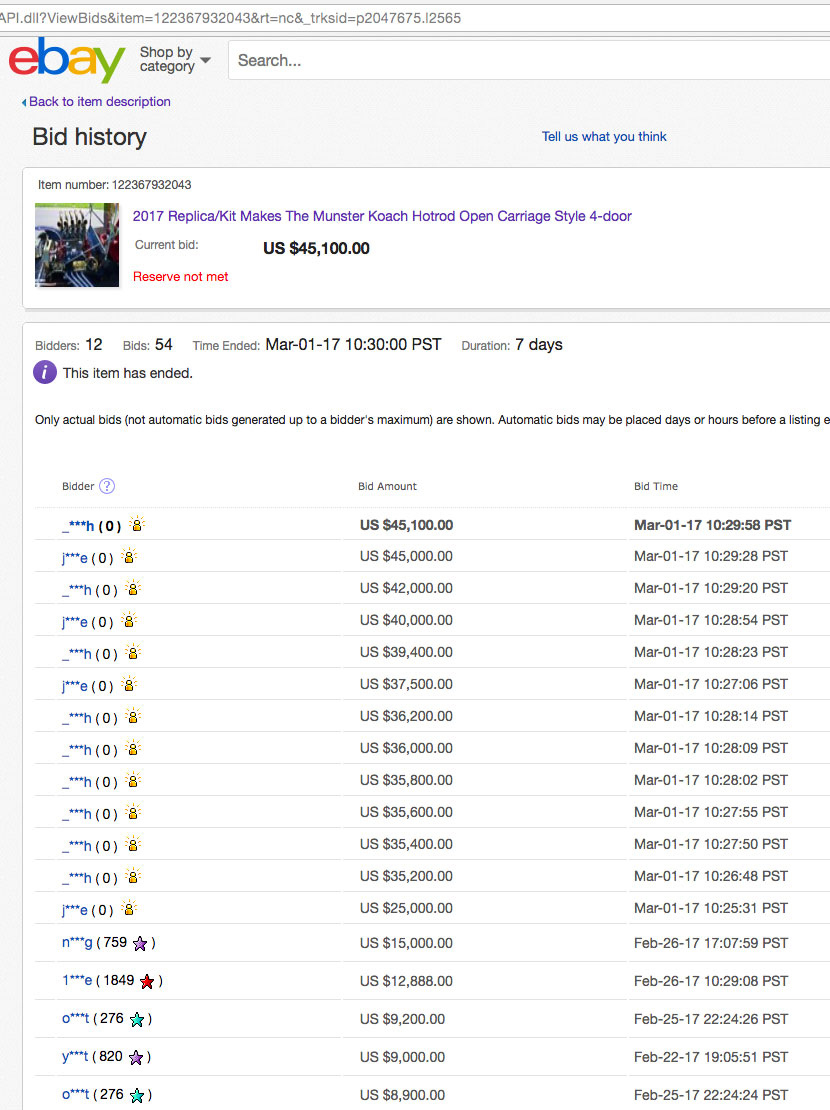830x1110 pixels.
Task: Click new-user icon on the $35,400.00 row
Action: point(132,843)
